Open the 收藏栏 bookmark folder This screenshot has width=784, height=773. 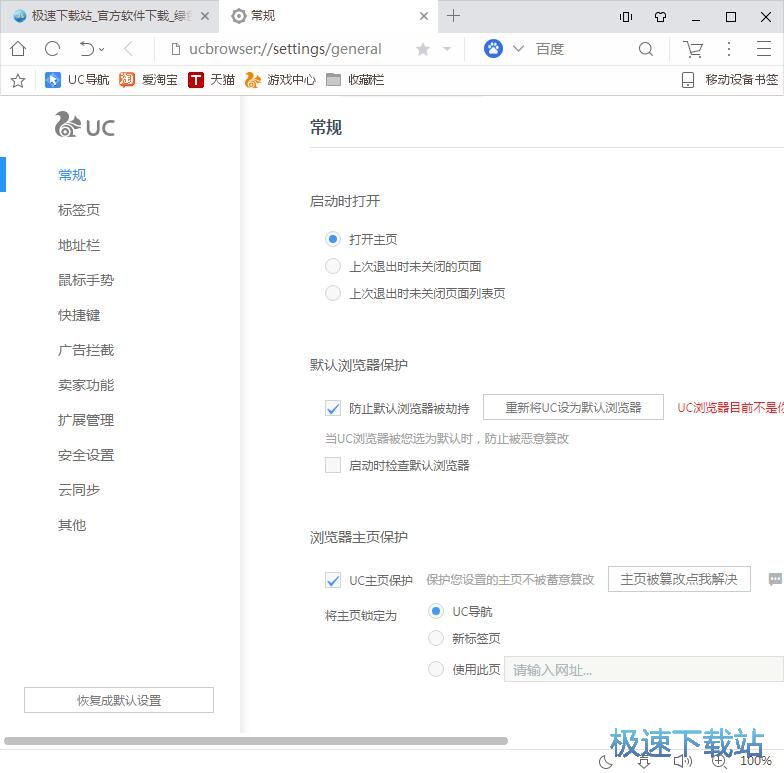[x=355, y=80]
